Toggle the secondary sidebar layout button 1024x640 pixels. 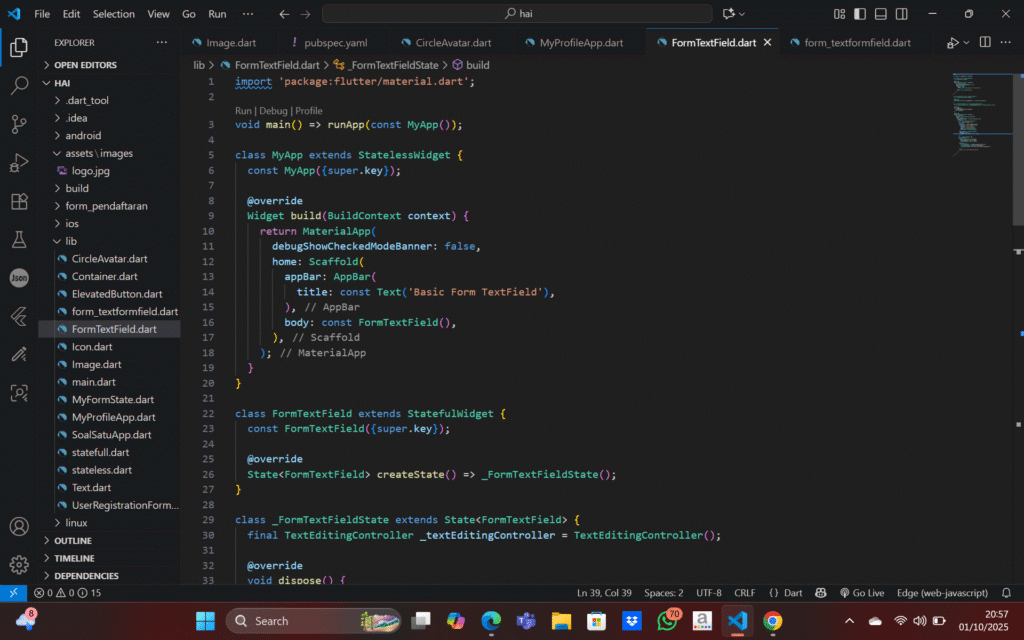900,14
